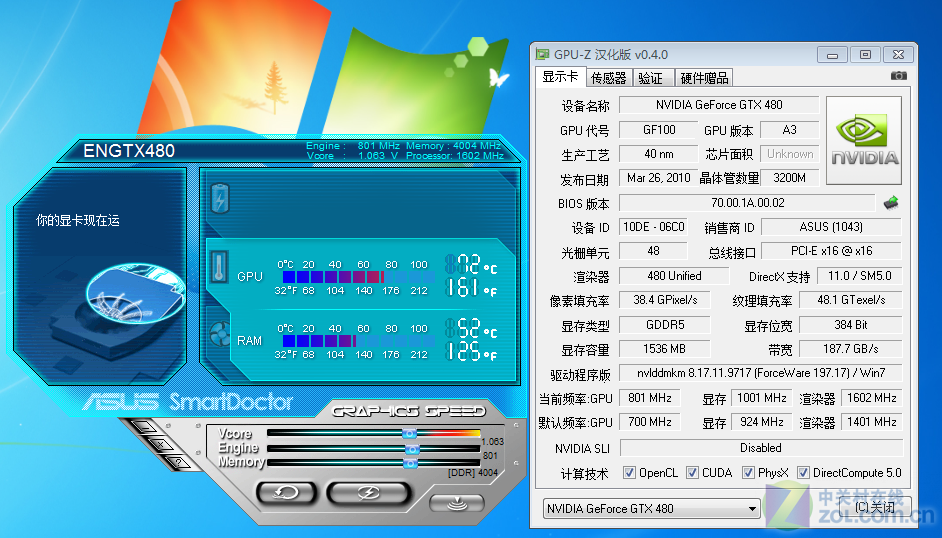Select the thermometer temperature panel icon
Screen dimensions: 942x538
[219, 267]
